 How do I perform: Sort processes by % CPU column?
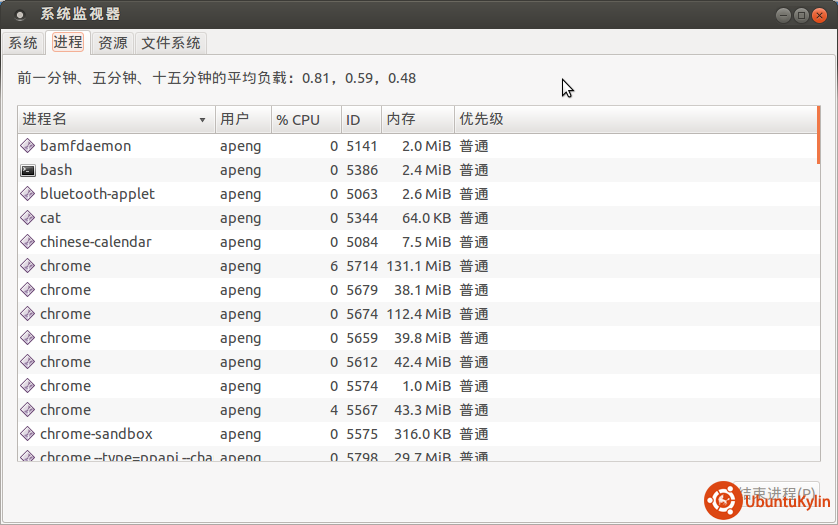coord(305,120)
